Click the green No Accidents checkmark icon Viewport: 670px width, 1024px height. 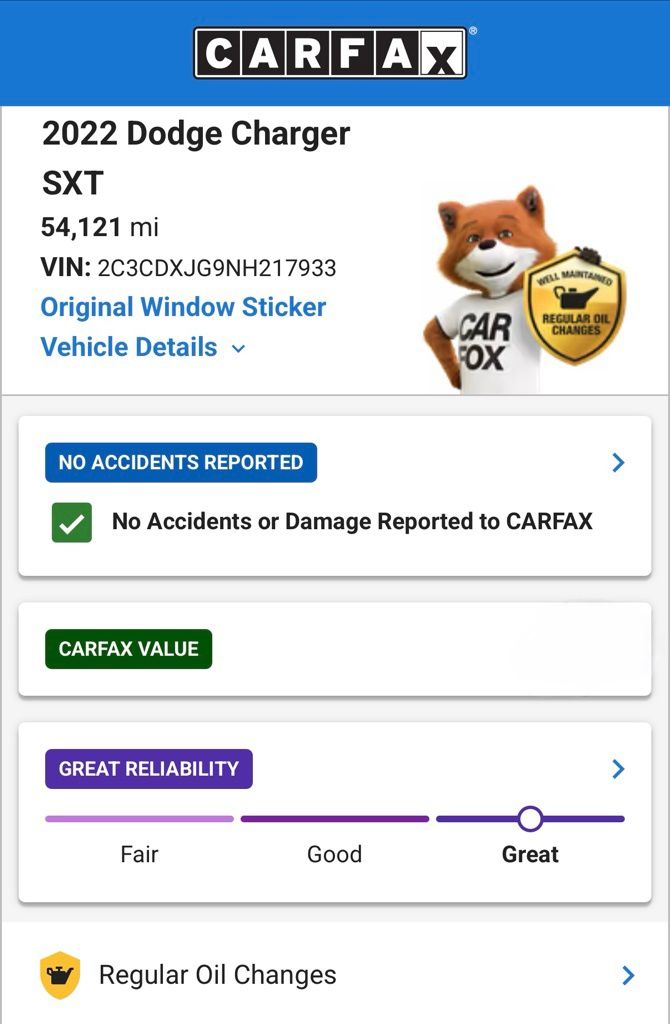(72, 522)
